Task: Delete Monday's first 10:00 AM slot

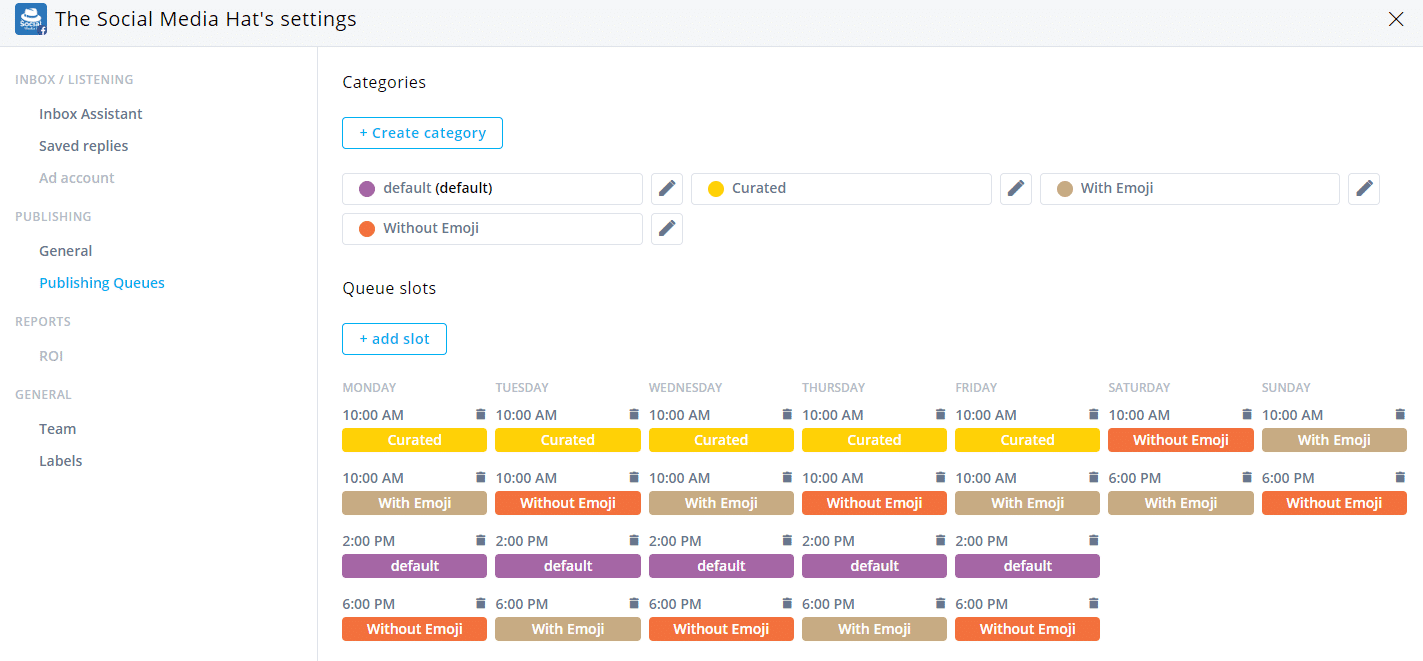Action: 480,414
